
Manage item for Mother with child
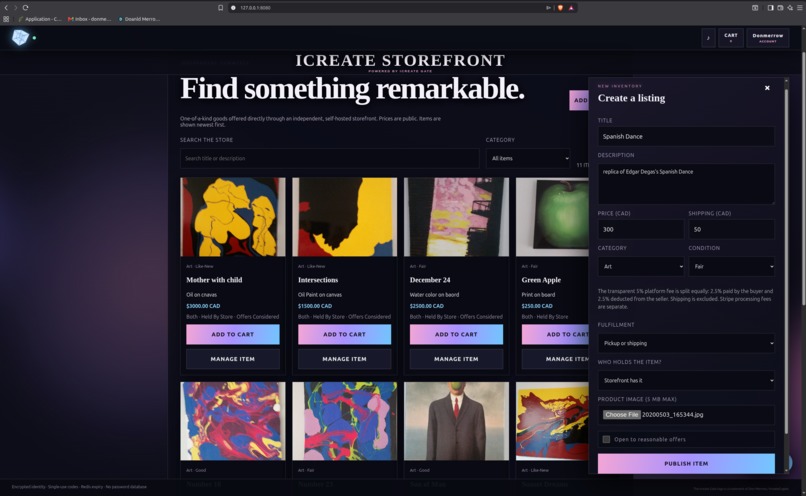tap(232, 359)
